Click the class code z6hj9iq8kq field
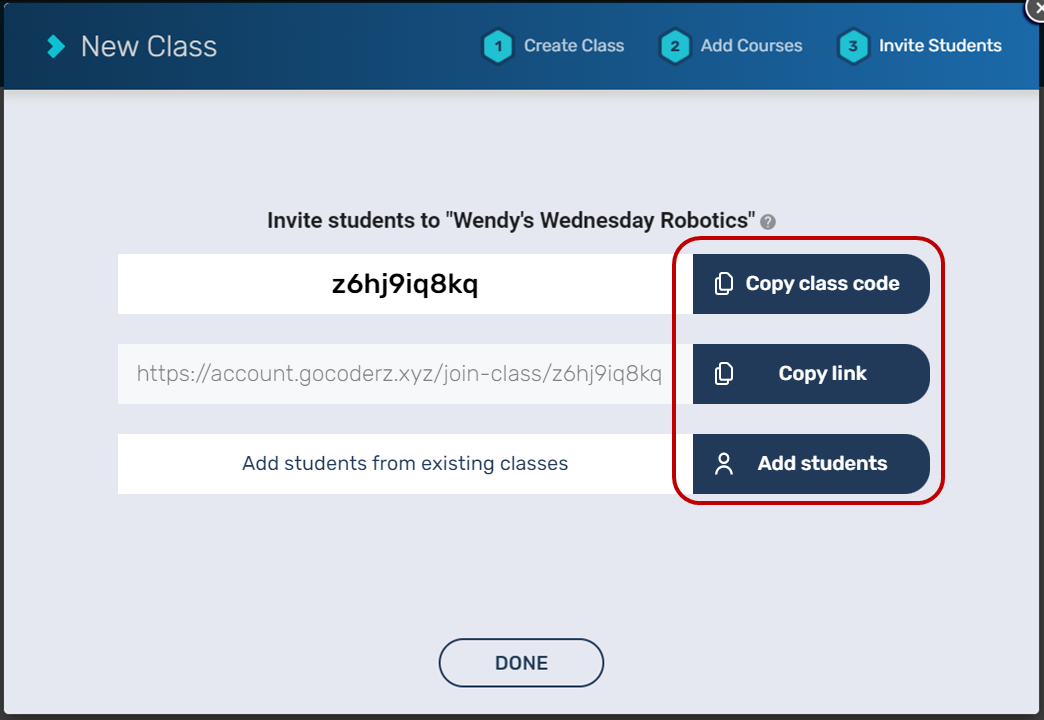This screenshot has width=1044, height=720. [404, 284]
